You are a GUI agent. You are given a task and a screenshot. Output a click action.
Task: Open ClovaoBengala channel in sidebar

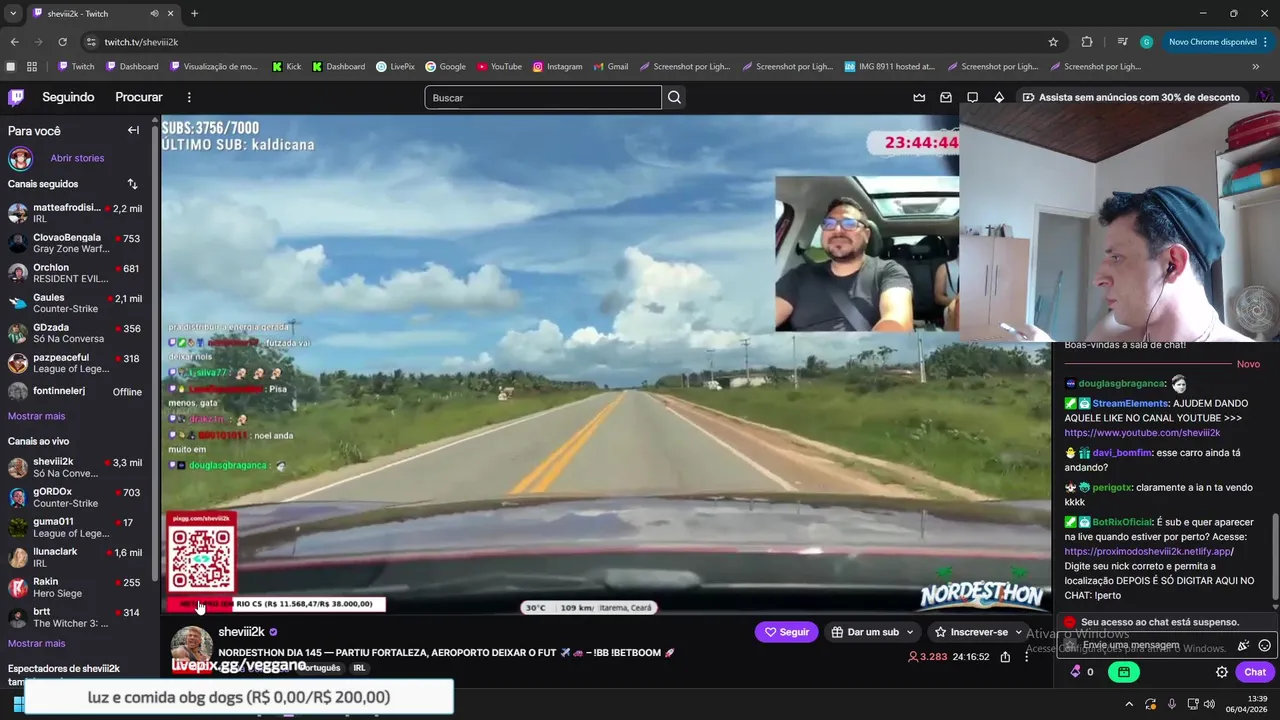tap(75, 243)
